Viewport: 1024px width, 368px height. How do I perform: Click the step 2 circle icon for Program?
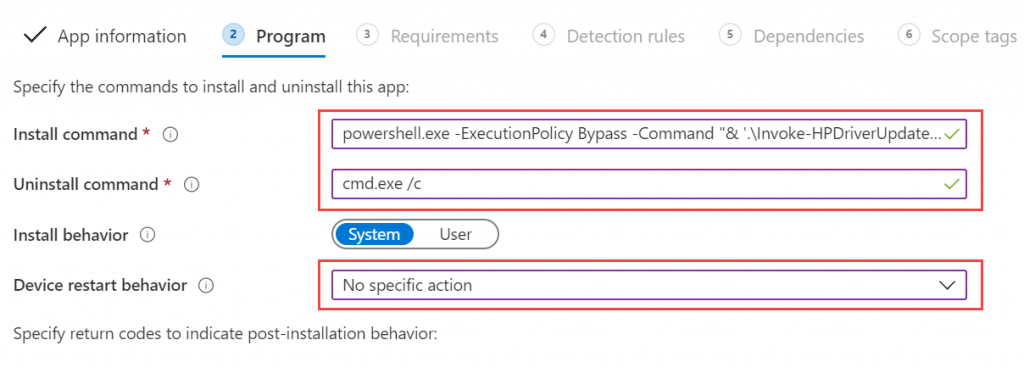tap(234, 35)
